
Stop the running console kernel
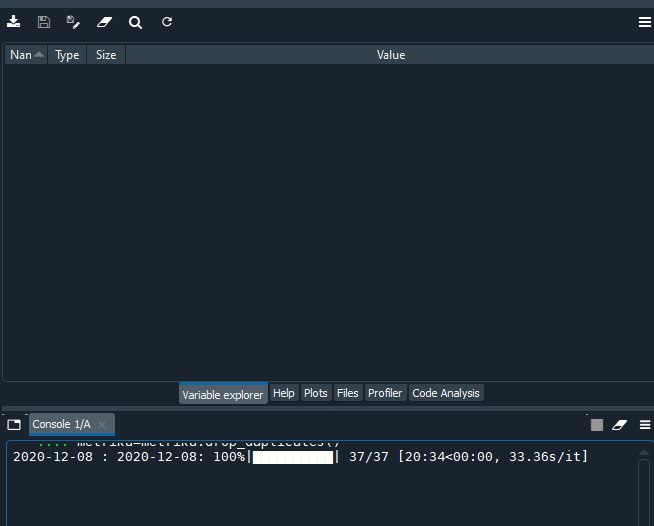pyautogui.click(x=596, y=425)
